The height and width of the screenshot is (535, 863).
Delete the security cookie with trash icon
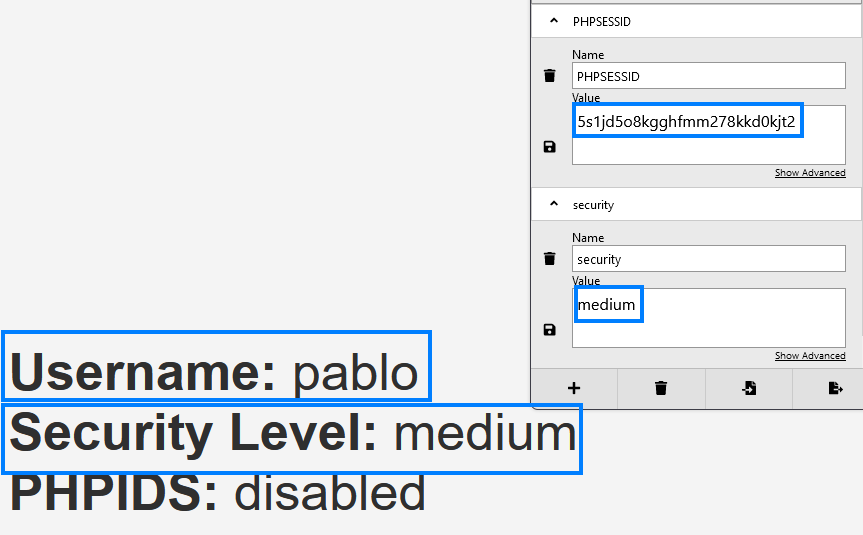[x=549, y=259]
